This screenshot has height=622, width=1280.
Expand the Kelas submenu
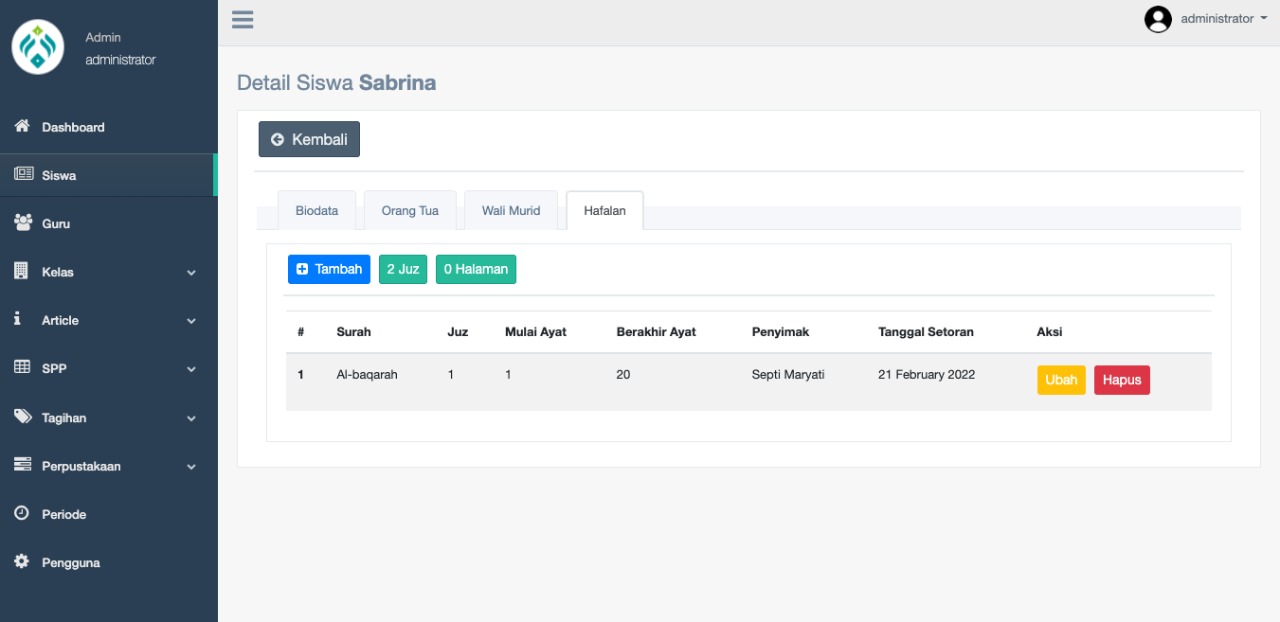pyautogui.click(x=191, y=272)
